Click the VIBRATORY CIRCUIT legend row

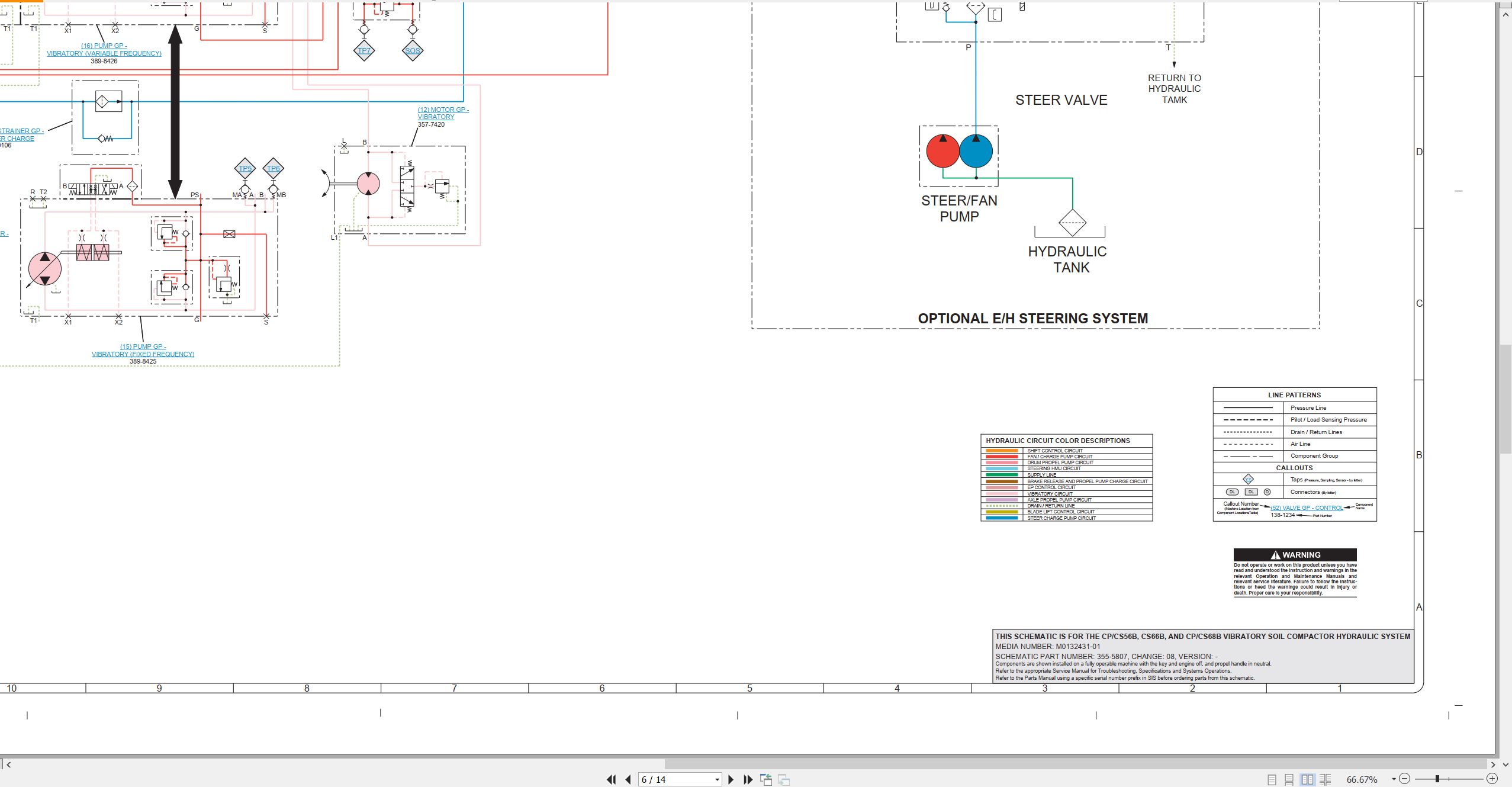tap(1066, 493)
